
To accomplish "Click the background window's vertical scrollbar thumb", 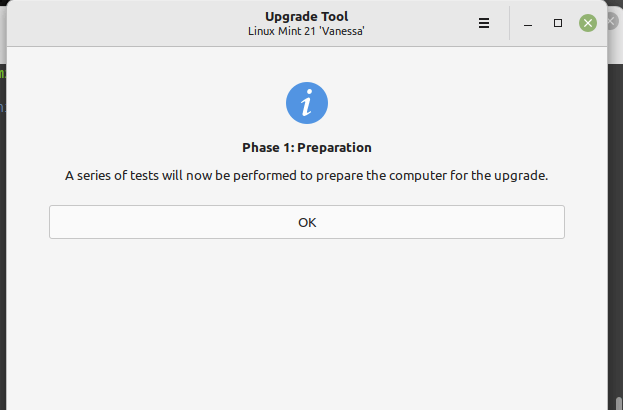I will click(x=618, y=402).
